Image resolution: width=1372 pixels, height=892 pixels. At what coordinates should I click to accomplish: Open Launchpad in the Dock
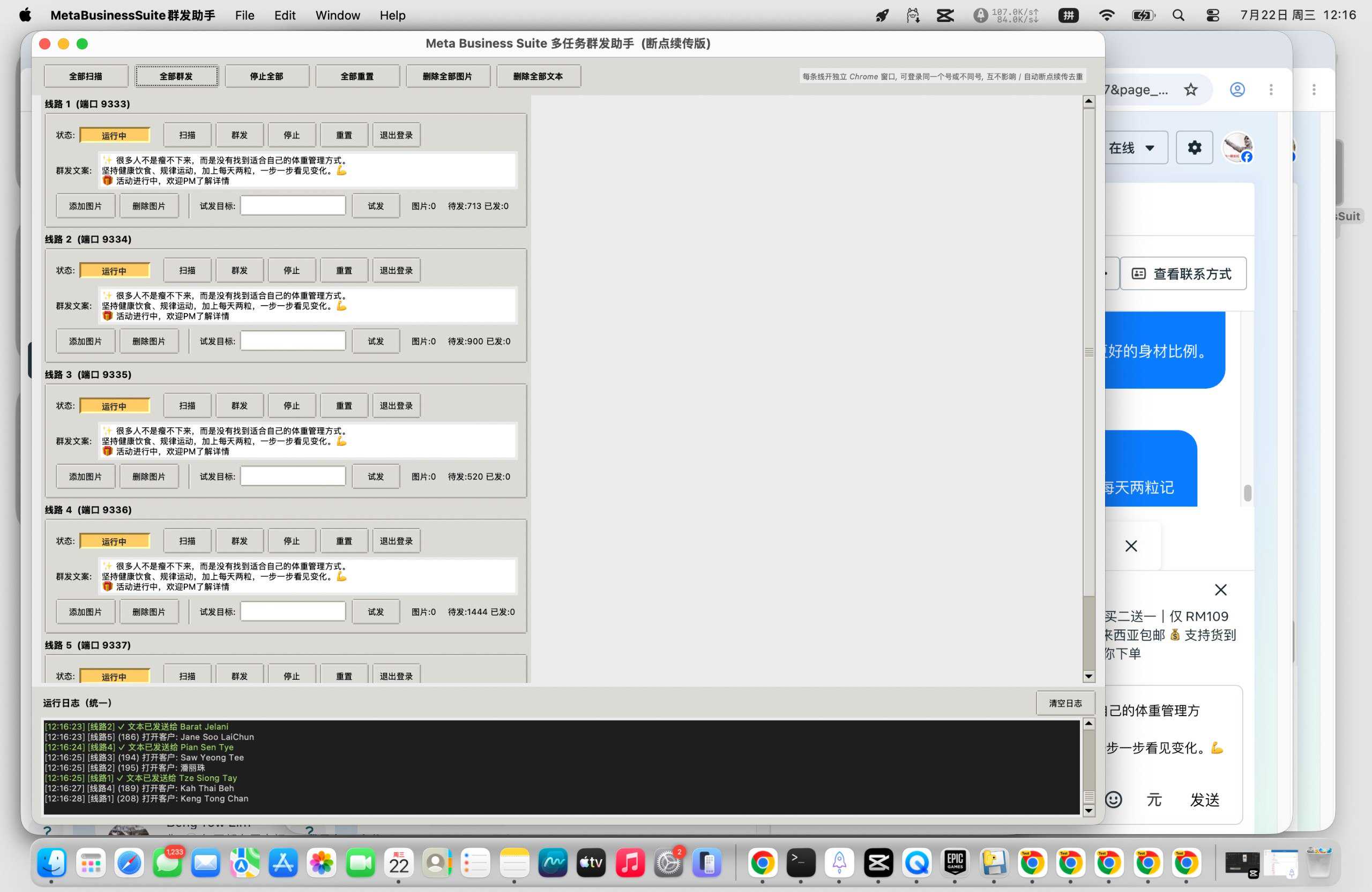pyautogui.click(x=91, y=863)
